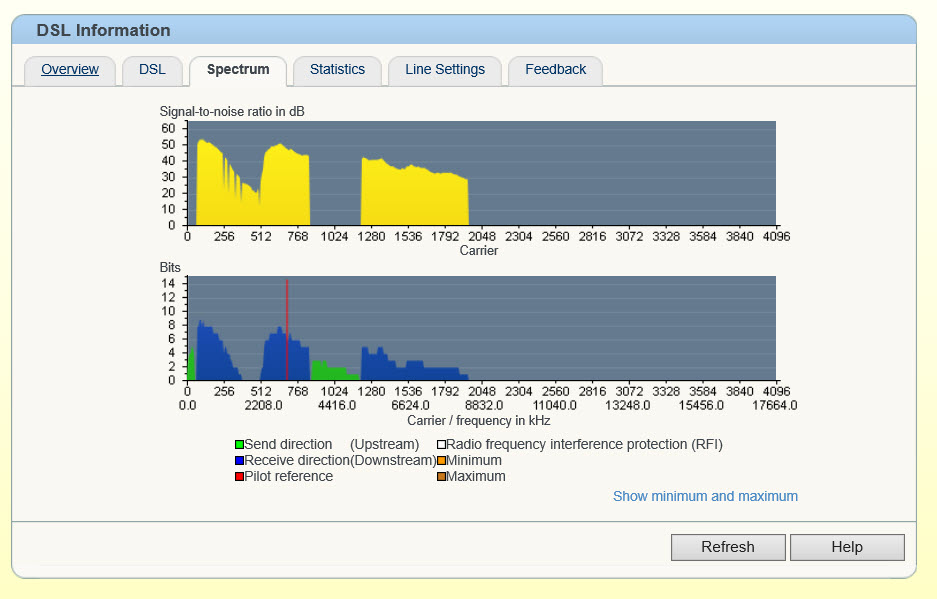Image resolution: width=937 pixels, height=599 pixels.
Task: Select the Spectrum tab
Action: (x=238, y=70)
